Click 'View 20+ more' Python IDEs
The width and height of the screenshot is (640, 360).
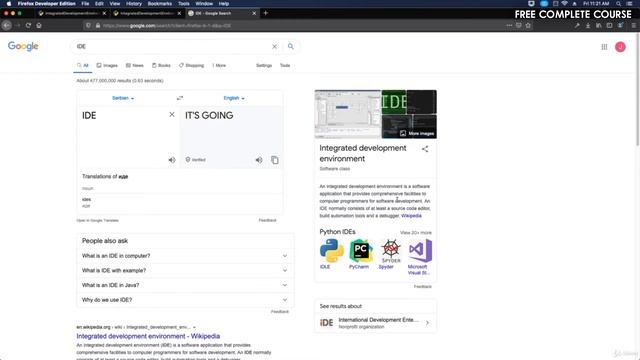pos(416,233)
